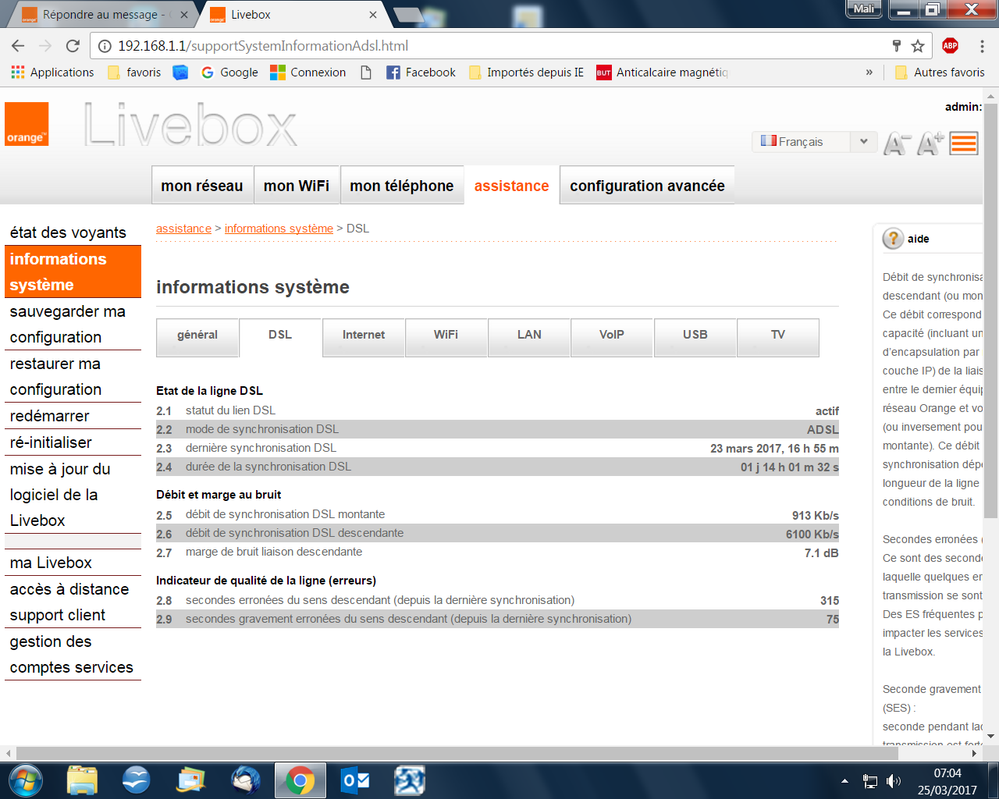Select the 7.1 dB noise margin value

click(821, 552)
